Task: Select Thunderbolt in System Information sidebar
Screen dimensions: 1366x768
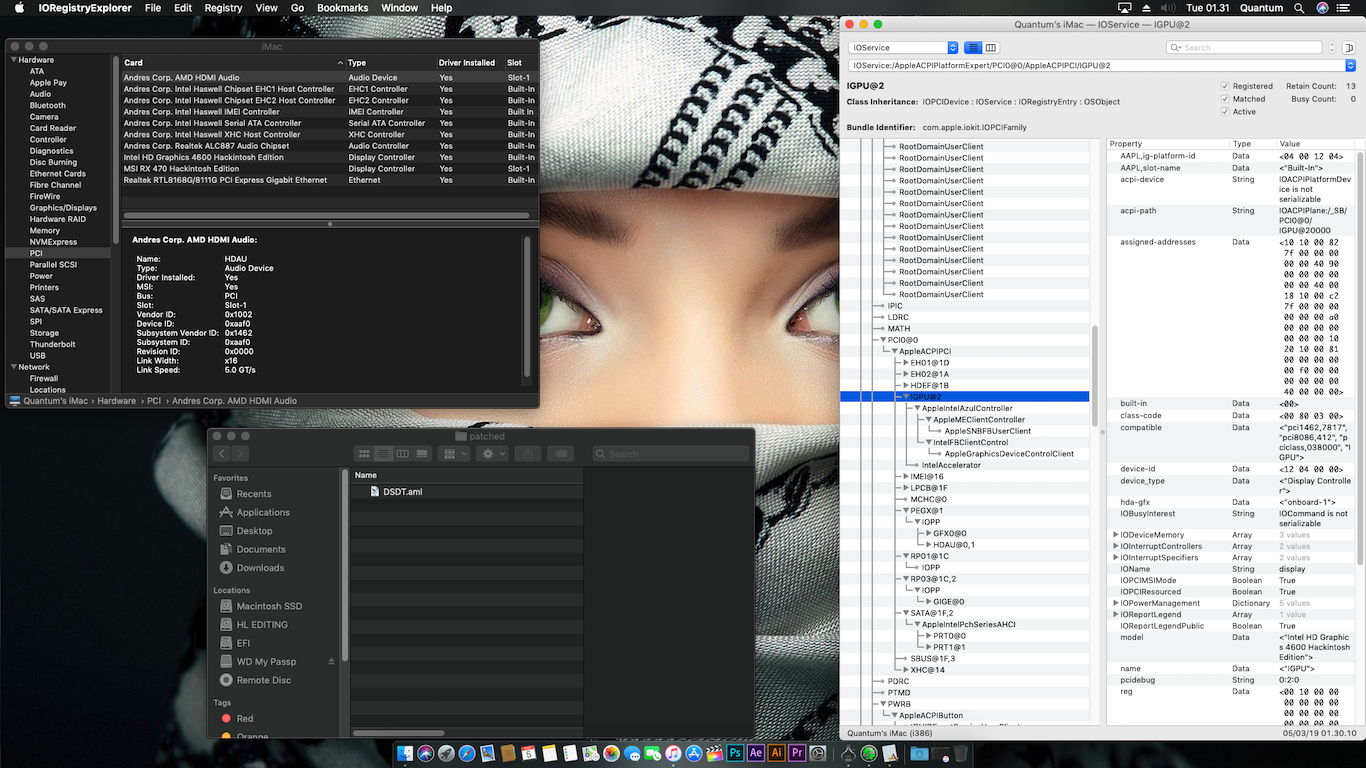Action: point(53,344)
